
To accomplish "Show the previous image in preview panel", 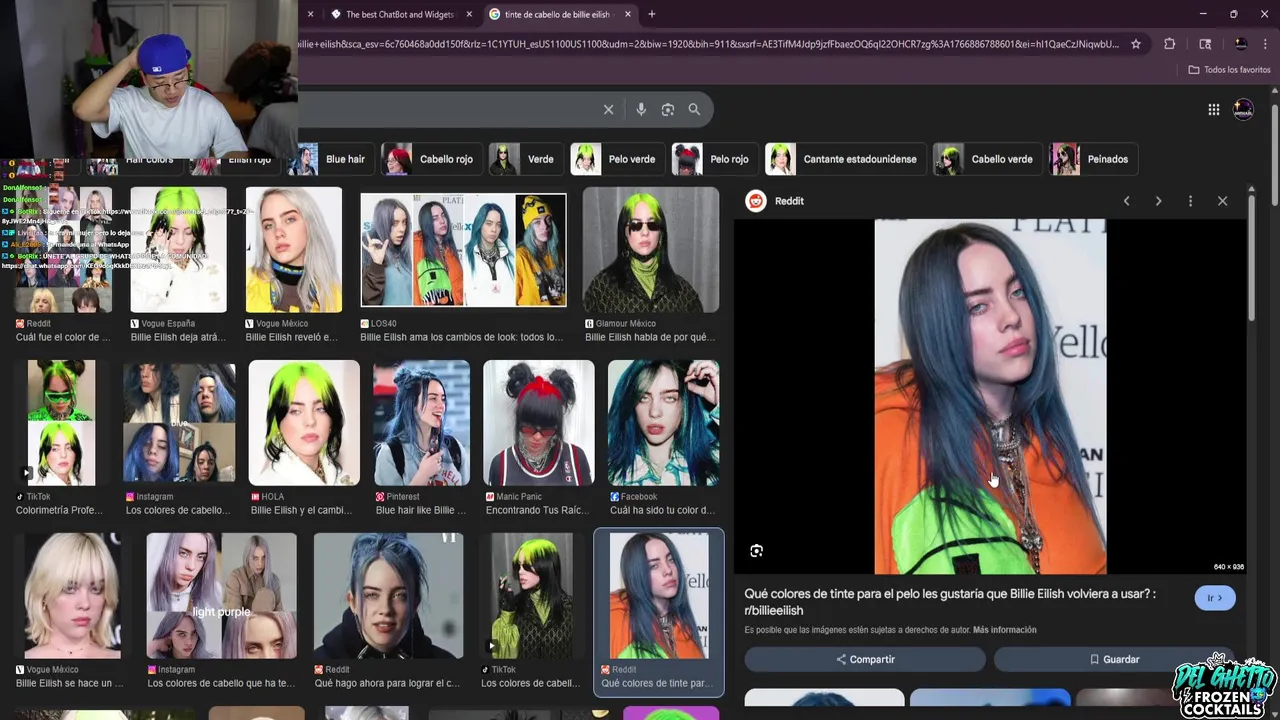I will [x=1126, y=201].
